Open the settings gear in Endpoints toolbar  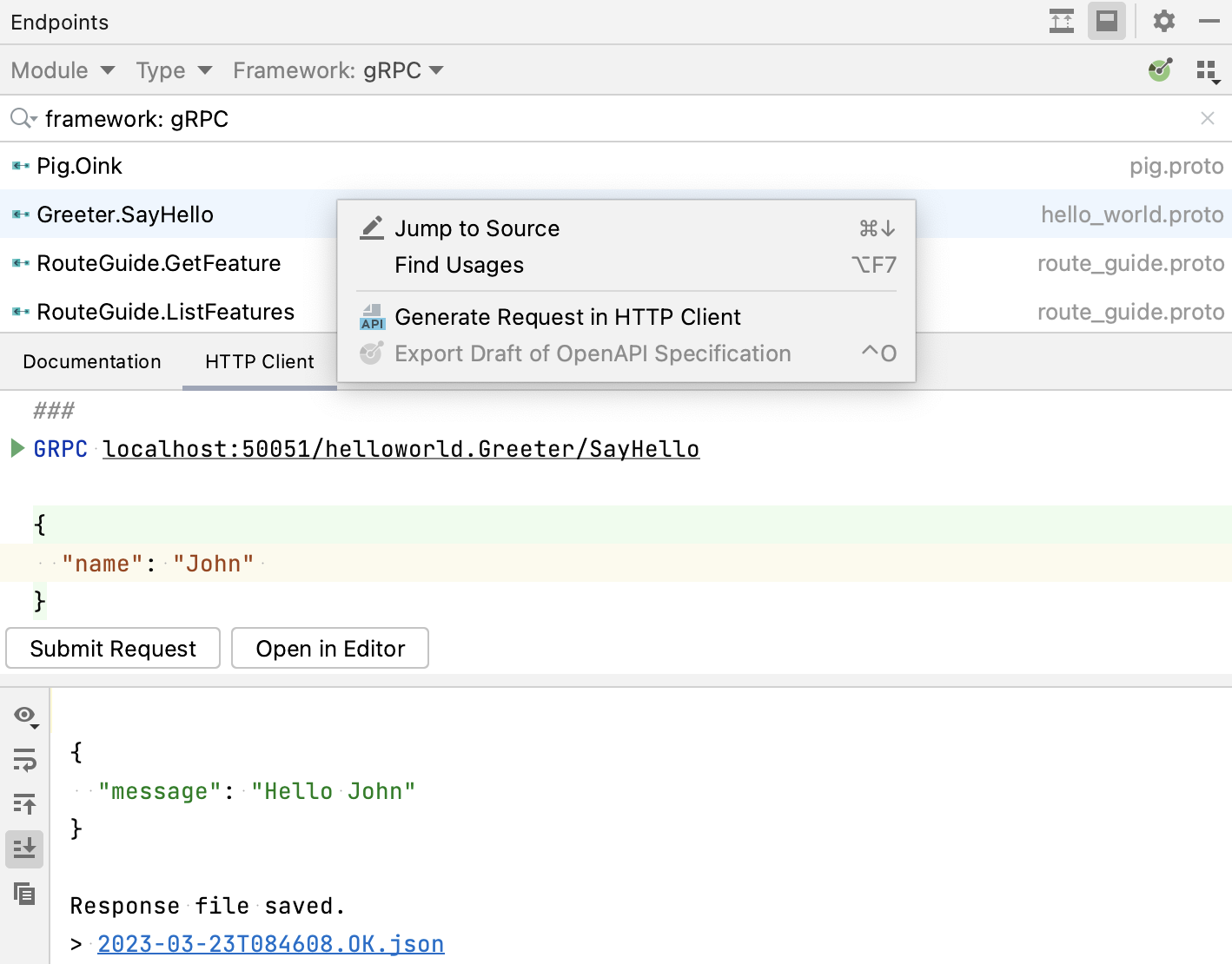click(1163, 22)
